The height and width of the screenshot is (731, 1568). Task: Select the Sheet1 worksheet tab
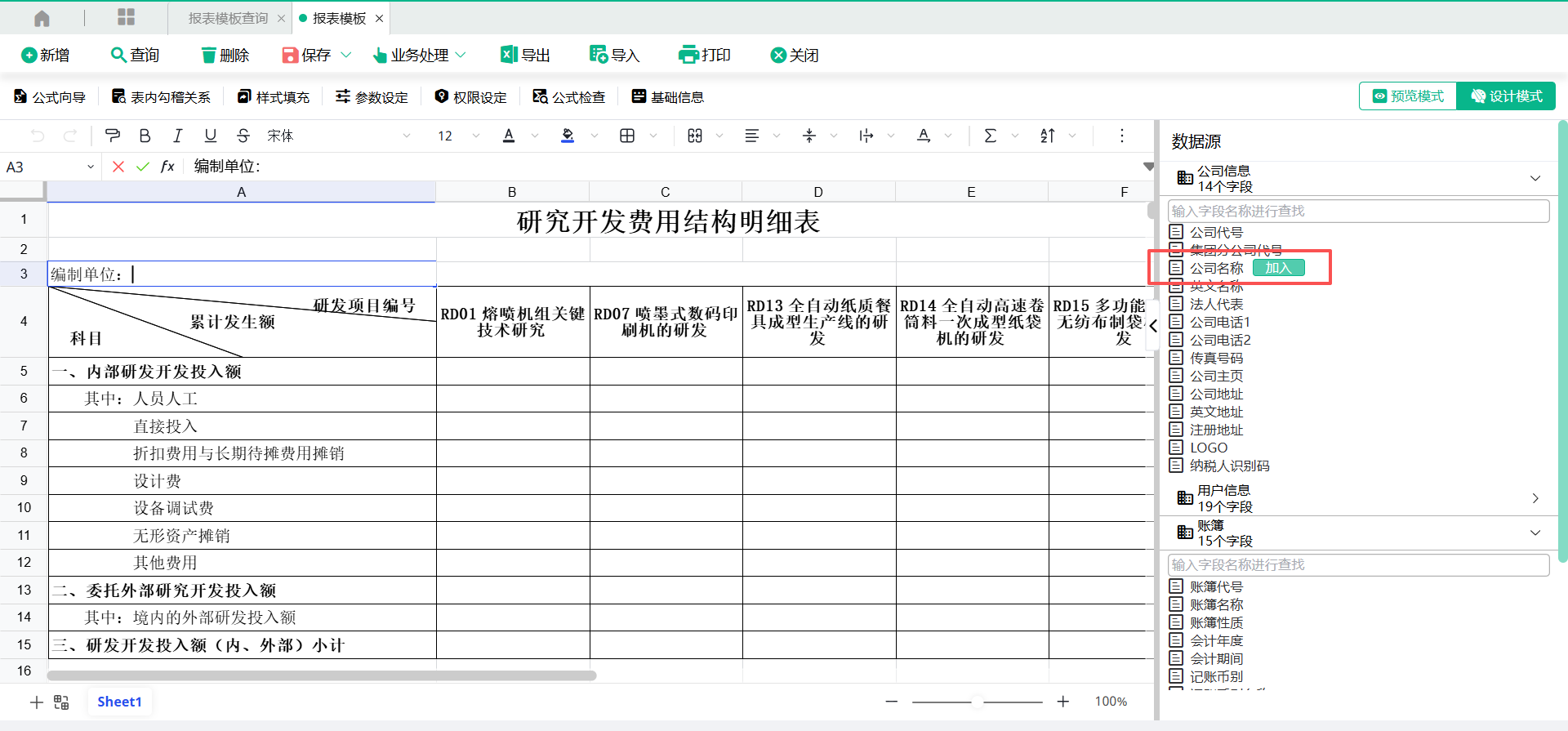click(x=119, y=702)
